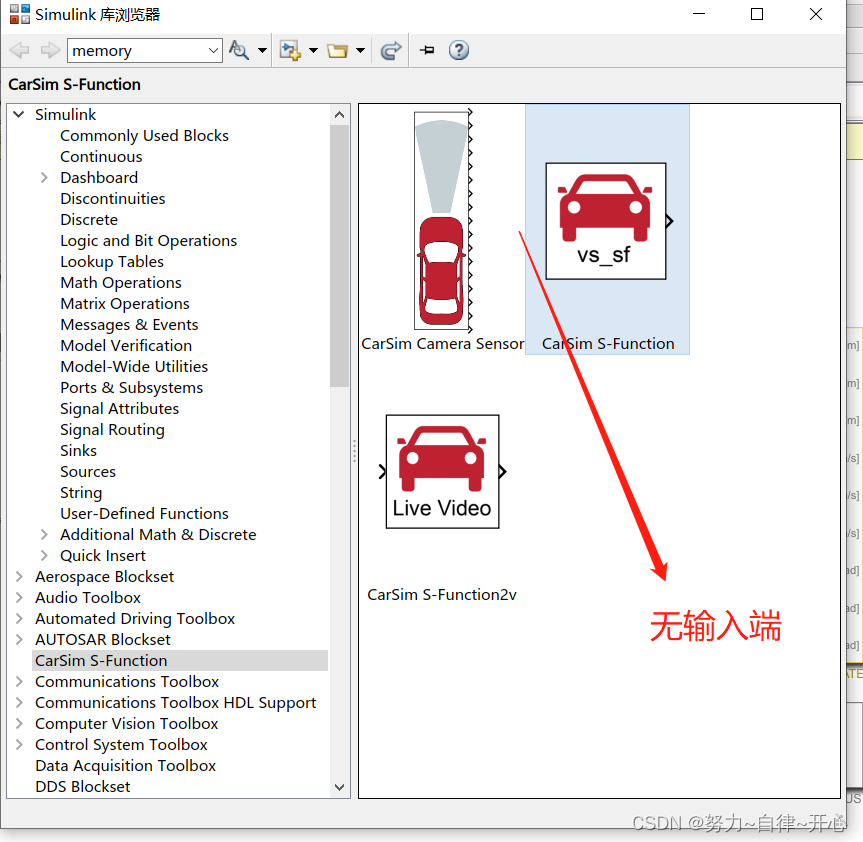
Task: Collapse the Simulink tree node
Action: [19, 114]
